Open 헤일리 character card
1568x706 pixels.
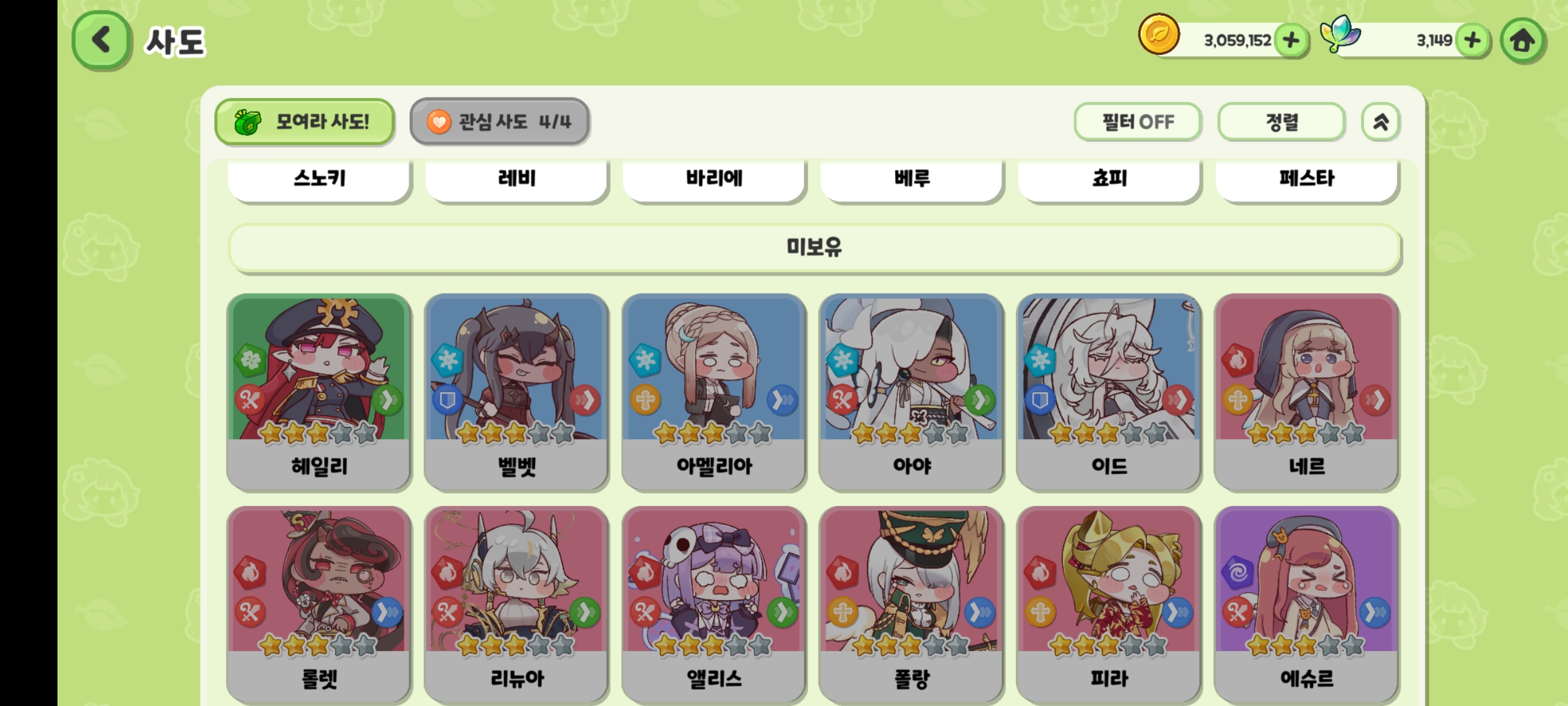click(319, 392)
